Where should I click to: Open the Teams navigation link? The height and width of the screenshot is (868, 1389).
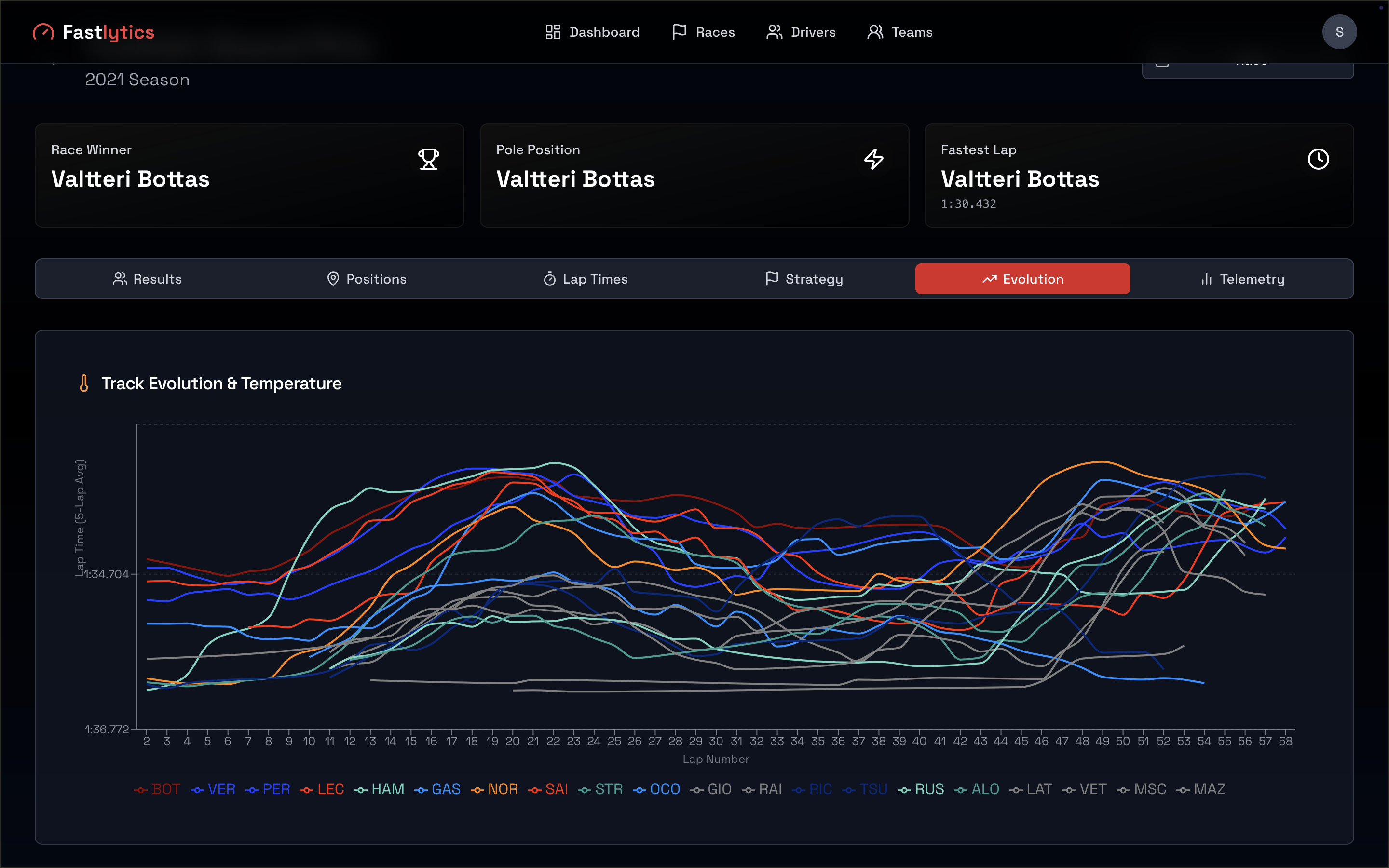[x=899, y=32]
